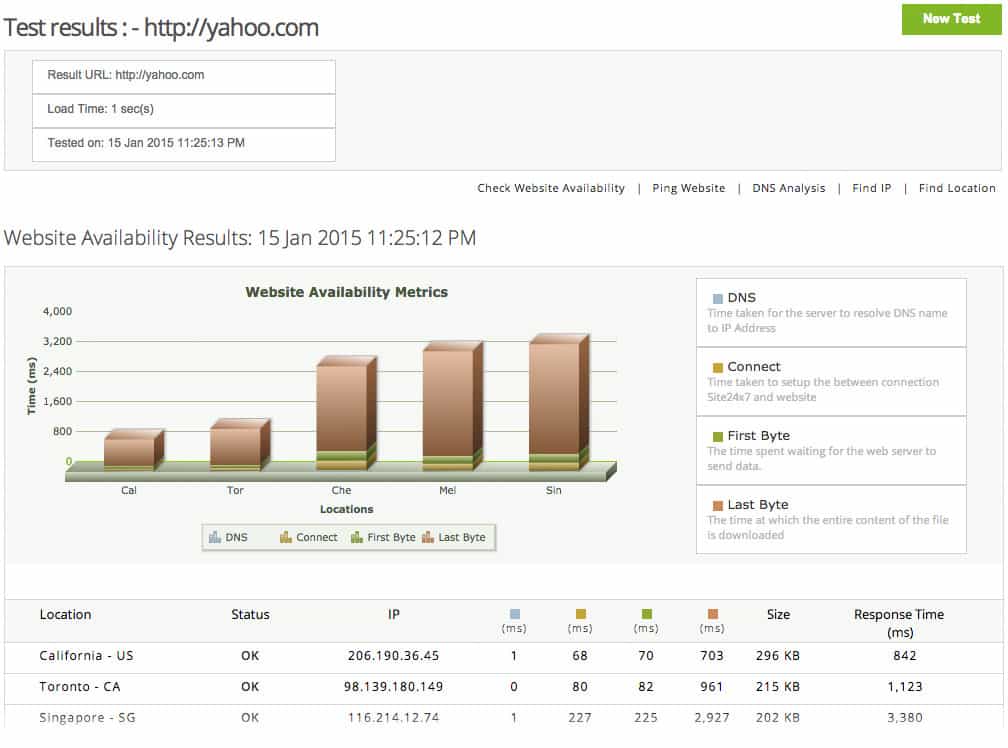Click the Website Availability Results heading
The width and height of the screenshot is (1008, 748).
click(240, 238)
